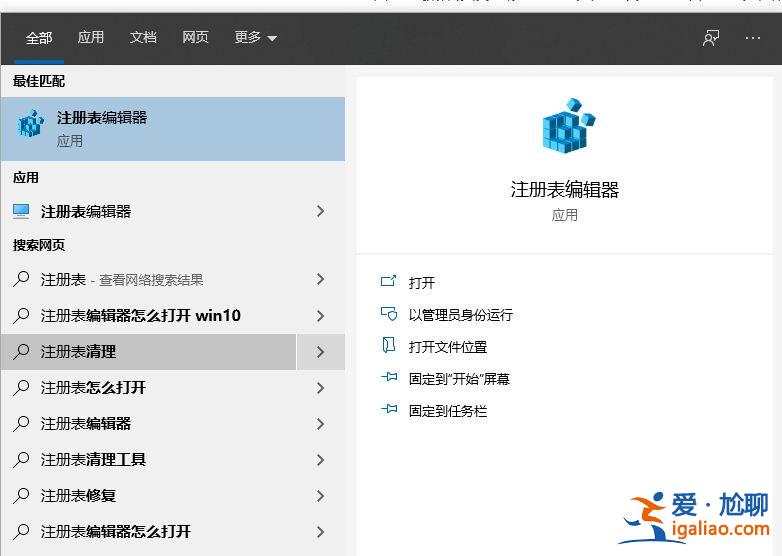Click 固定到"开始"屏幕 action
This screenshot has height=556, width=782.
point(459,379)
